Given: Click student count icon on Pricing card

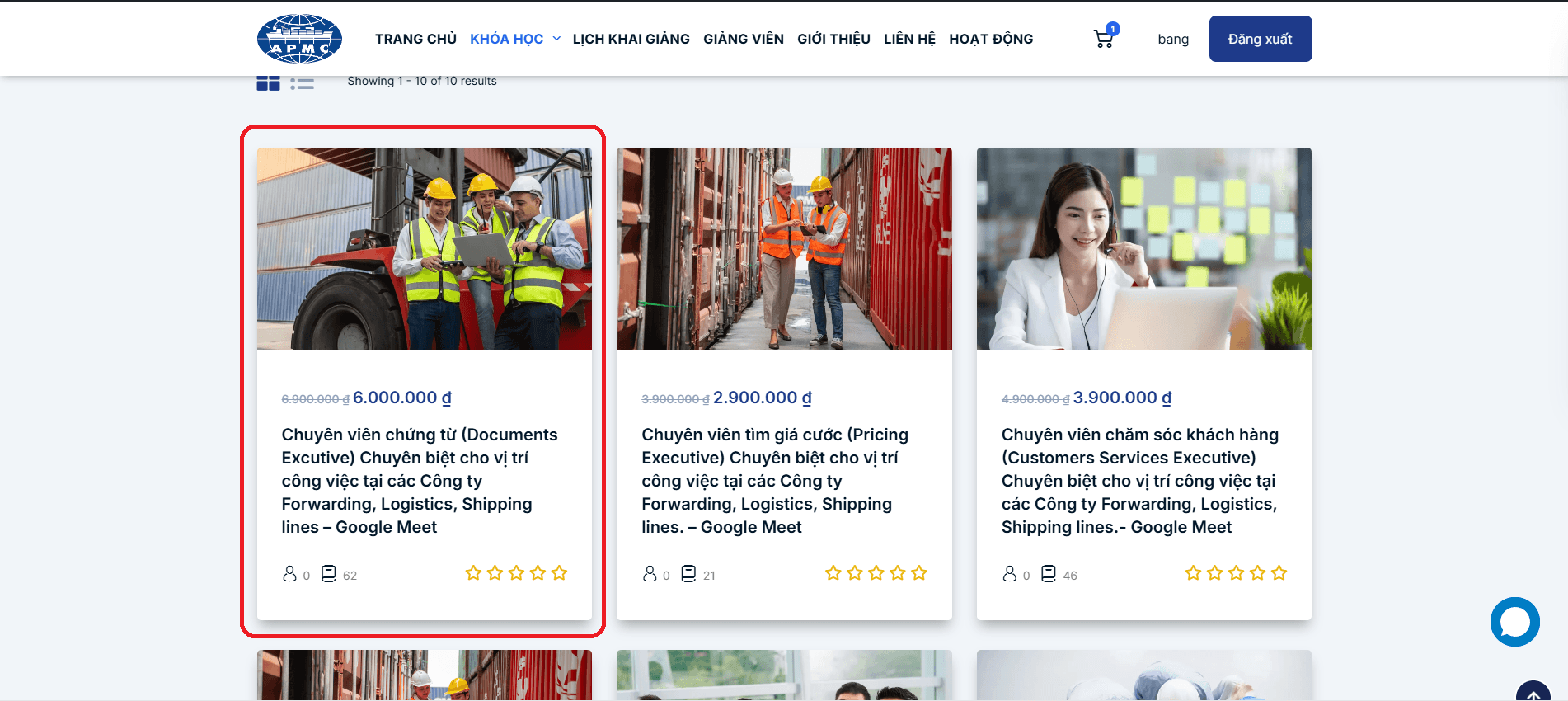Looking at the screenshot, I should tap(650, 574).
